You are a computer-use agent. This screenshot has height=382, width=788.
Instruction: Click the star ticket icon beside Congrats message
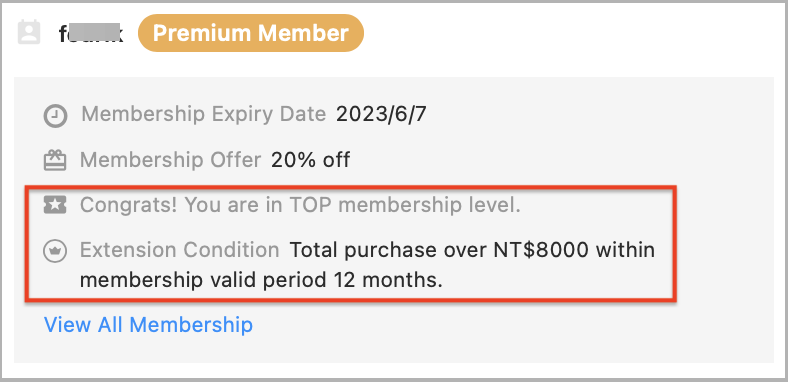(x=55, y=205)
